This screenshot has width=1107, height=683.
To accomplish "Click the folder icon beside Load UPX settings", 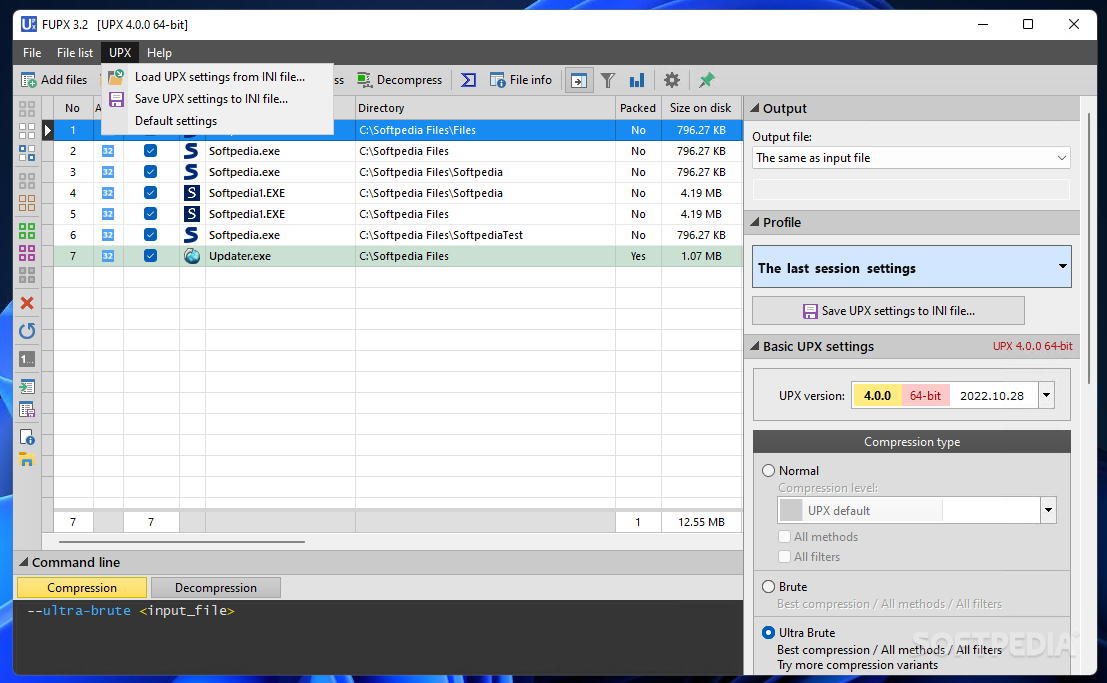I will click(x=116, y=76).
